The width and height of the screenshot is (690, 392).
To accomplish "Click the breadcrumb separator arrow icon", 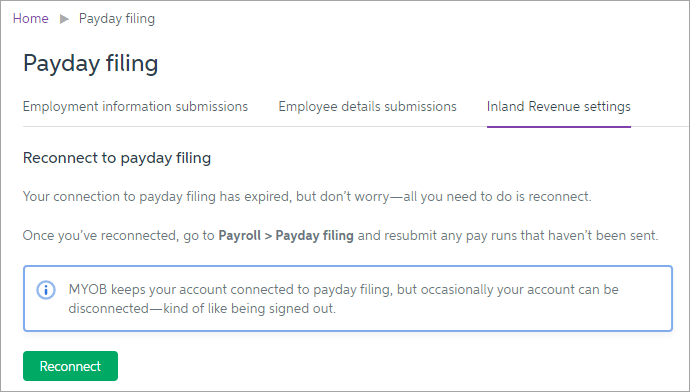I will click(64, 19).
